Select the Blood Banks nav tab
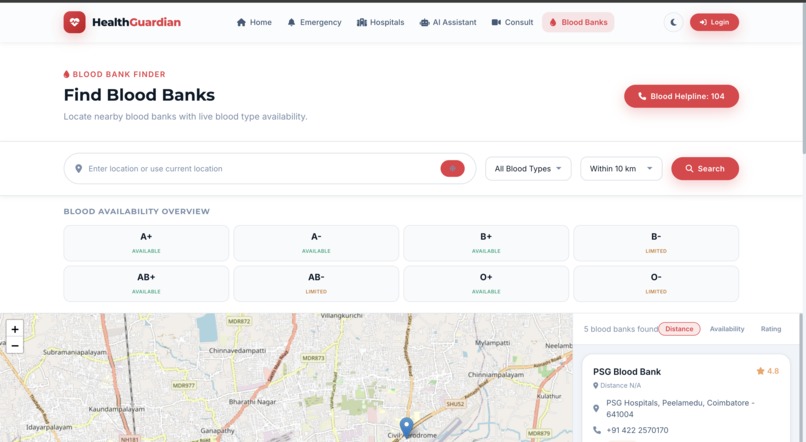Viewport: 806px width, 442px height. [x=578, y=23]
